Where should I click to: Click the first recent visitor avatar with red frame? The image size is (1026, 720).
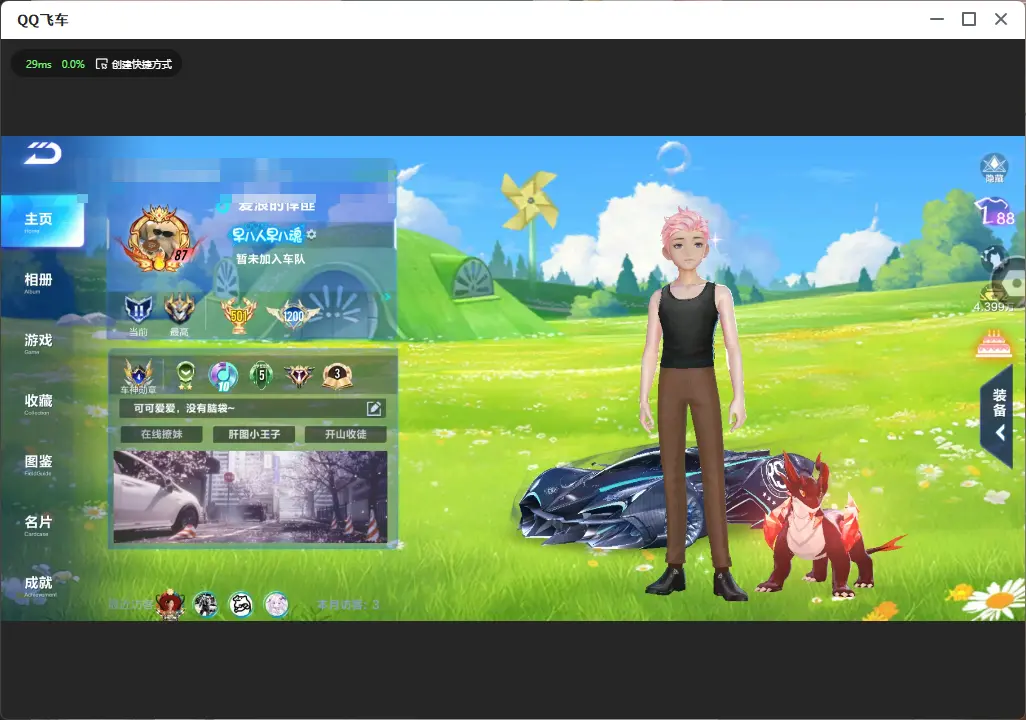[170, 603]
